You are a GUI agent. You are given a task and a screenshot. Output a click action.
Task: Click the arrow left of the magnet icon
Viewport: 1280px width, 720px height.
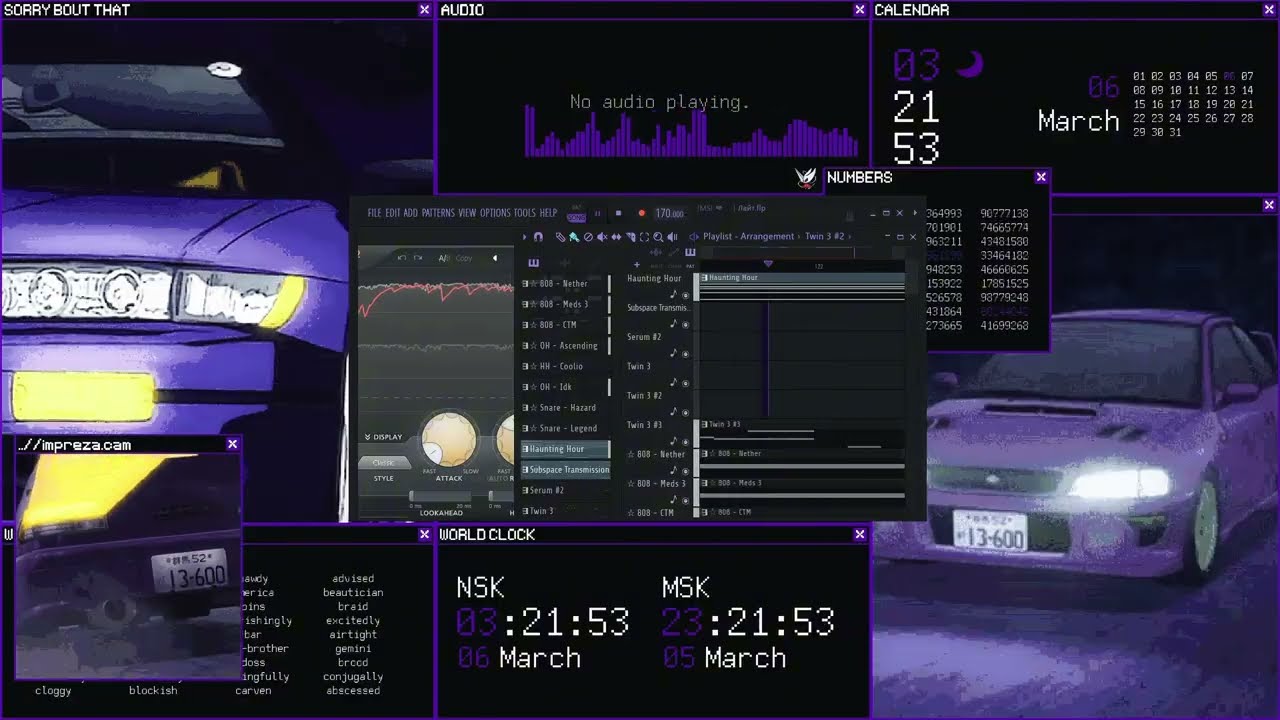click(524, 237)
